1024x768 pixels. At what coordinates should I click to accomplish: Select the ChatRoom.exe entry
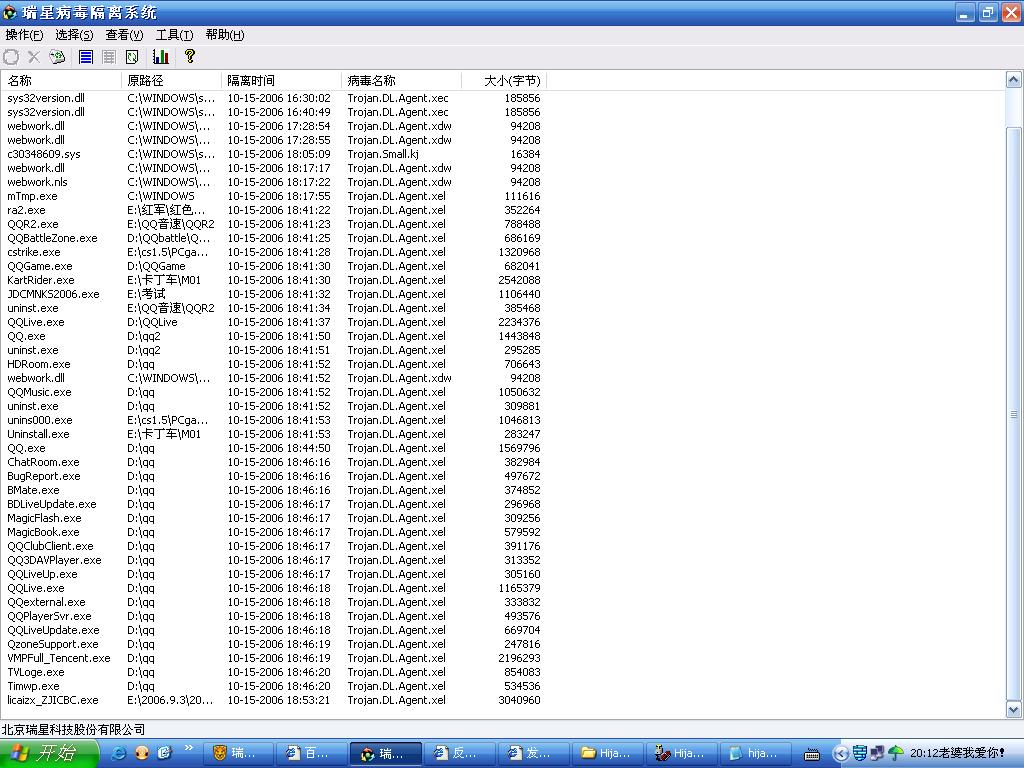click(x=274, y=462)
